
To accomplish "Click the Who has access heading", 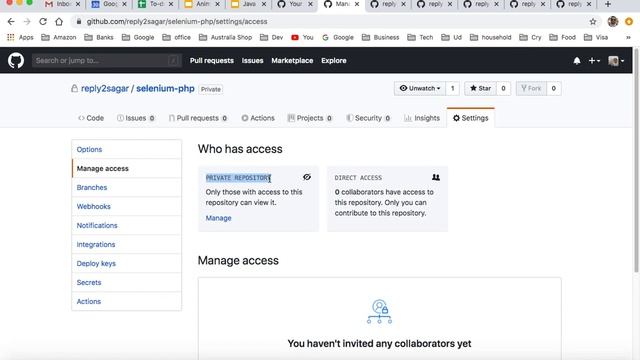I will [240, 149].
